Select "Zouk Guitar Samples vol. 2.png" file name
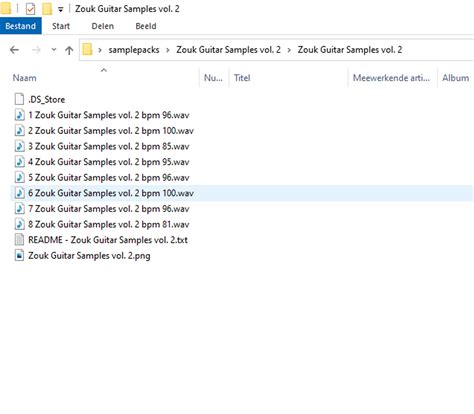The width and height of the screenshot is (474, 414). coord(89,256)
